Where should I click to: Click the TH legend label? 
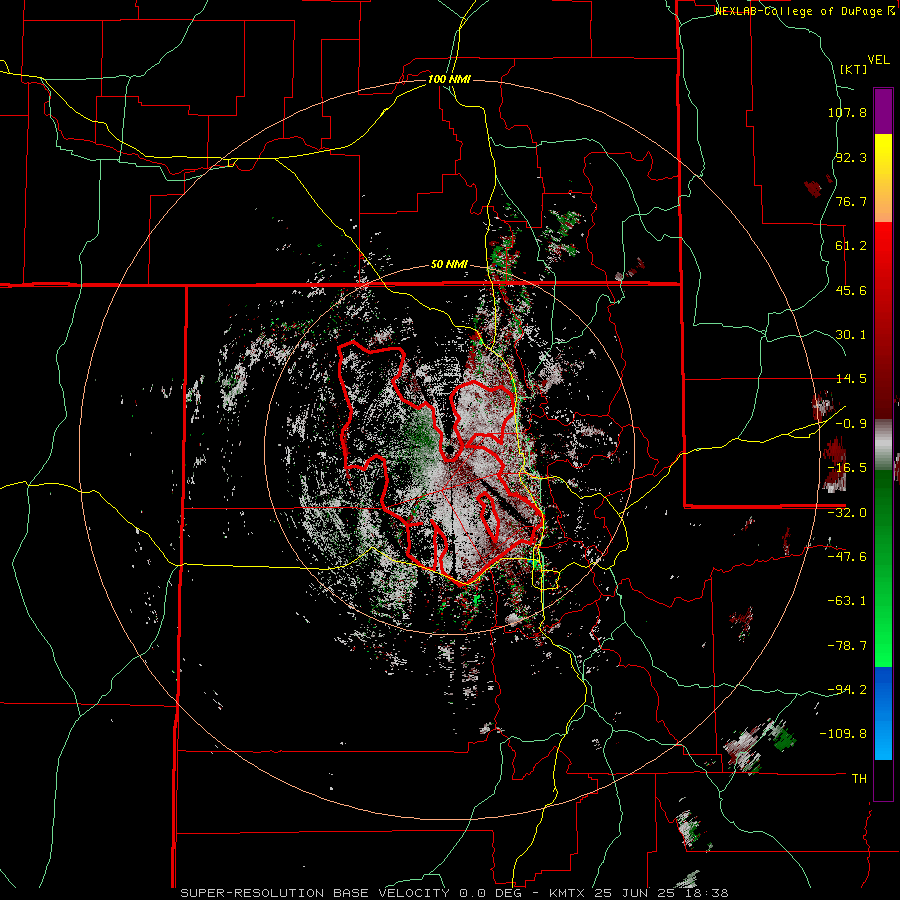[860, 779]
